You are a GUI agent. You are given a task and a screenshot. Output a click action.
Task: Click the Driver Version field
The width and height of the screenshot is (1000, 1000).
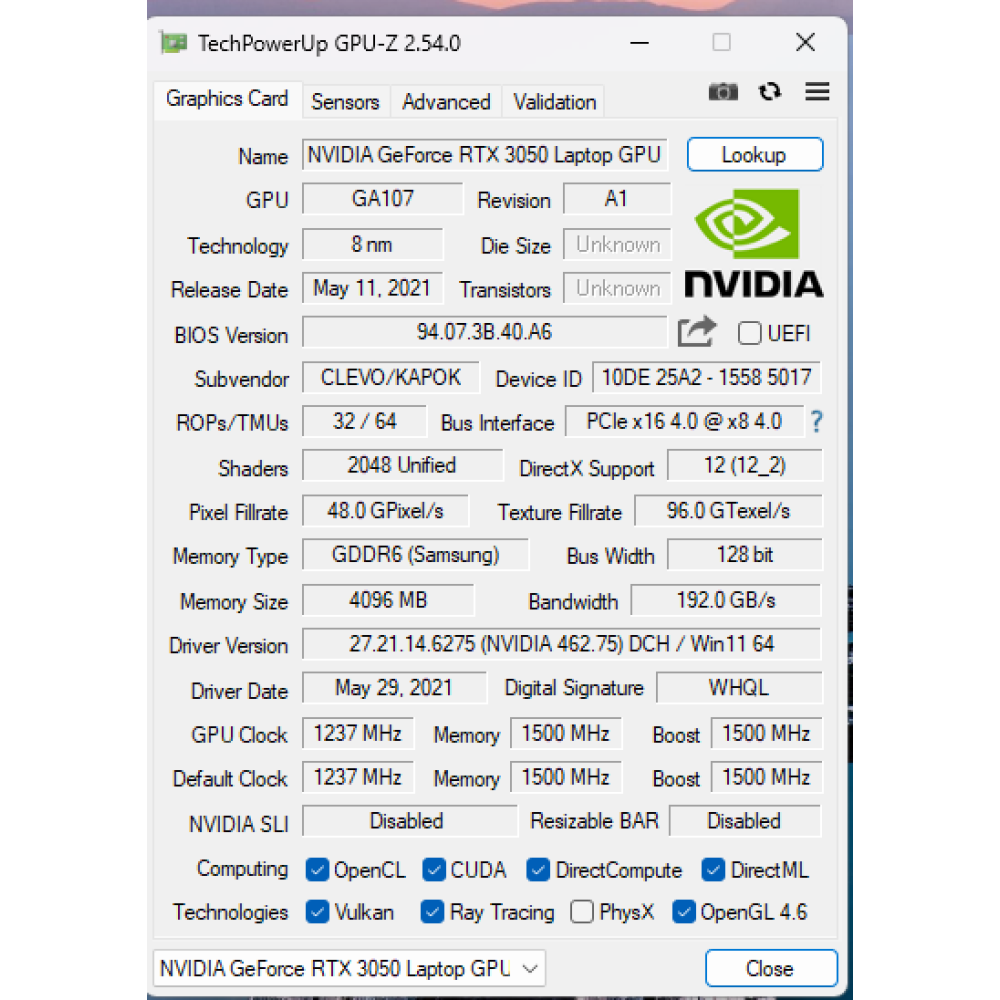click(562, 644)
